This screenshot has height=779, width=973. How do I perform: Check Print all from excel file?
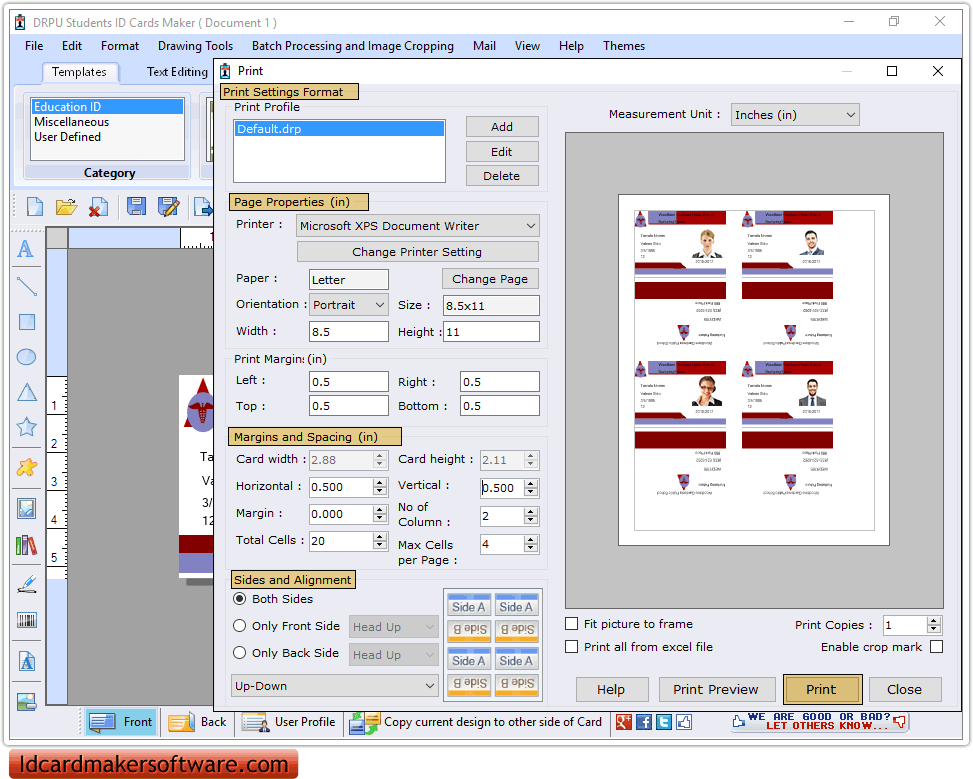pos(572,646)
